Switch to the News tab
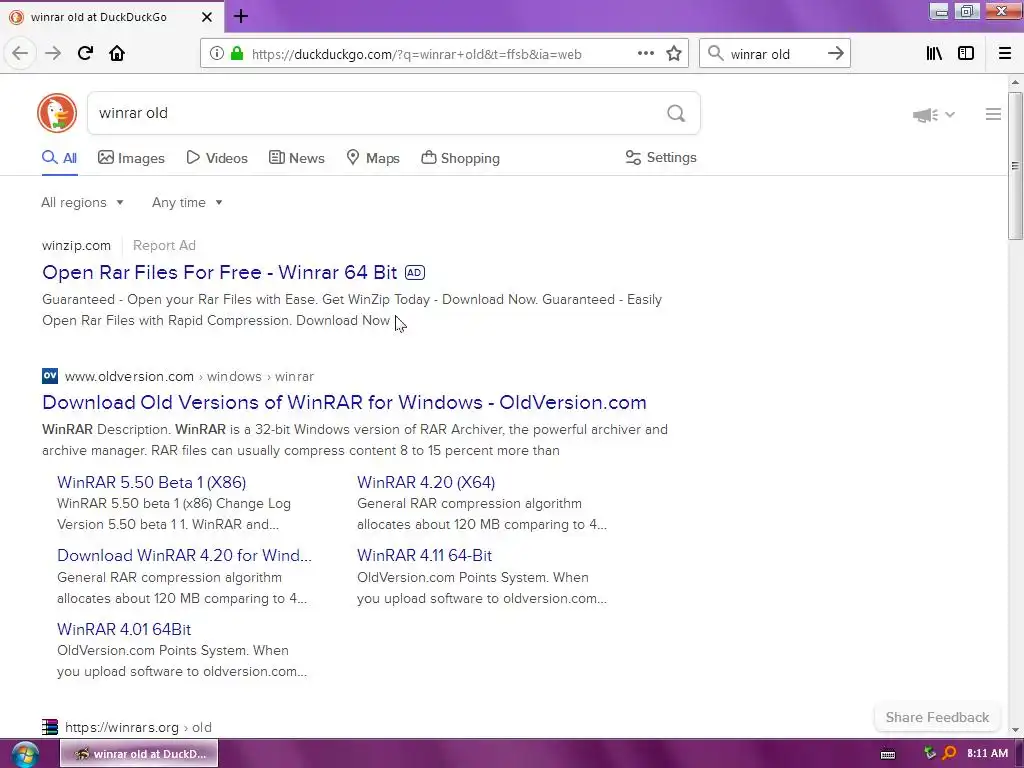This screenshot has width=1024, height=768. coord(296,158)
